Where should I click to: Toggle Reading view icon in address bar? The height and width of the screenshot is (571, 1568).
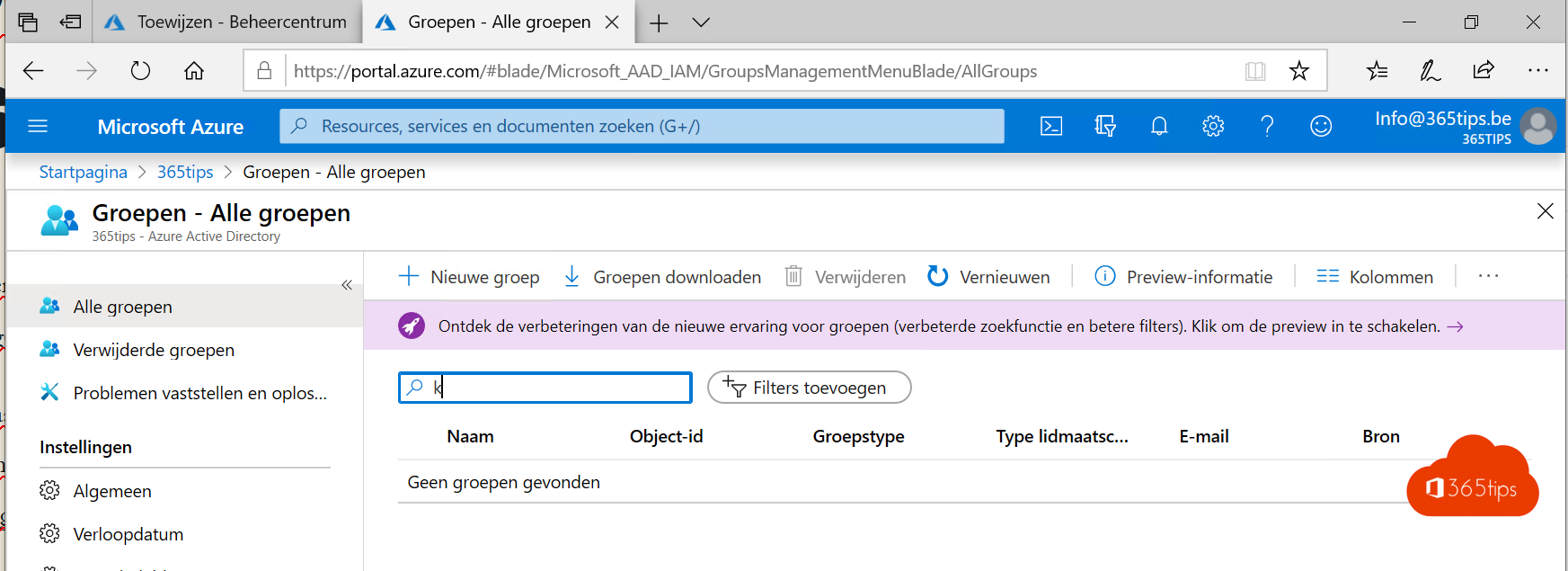click(1255, 71)
